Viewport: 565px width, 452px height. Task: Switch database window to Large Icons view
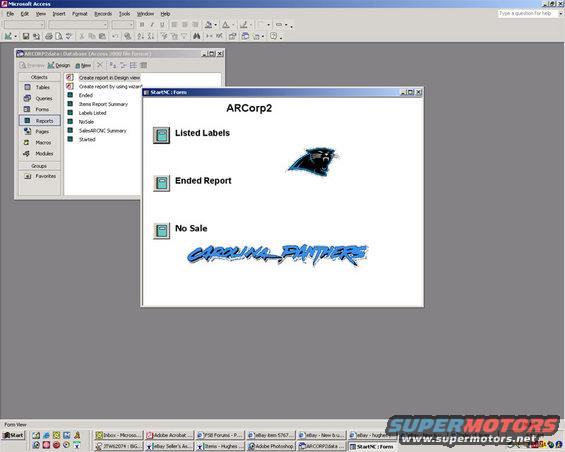(x=113, y=65)
